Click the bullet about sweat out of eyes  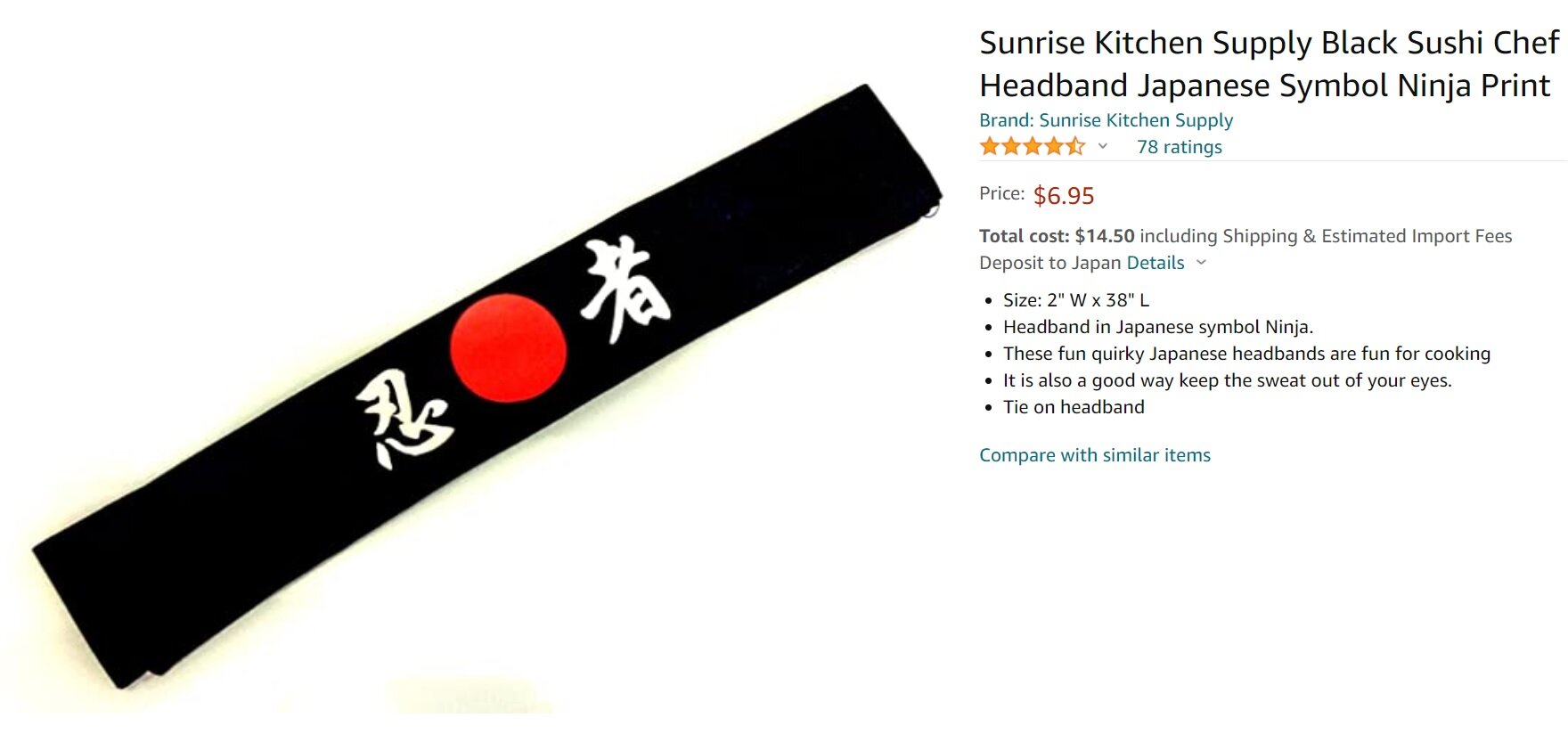(1228, 380)
